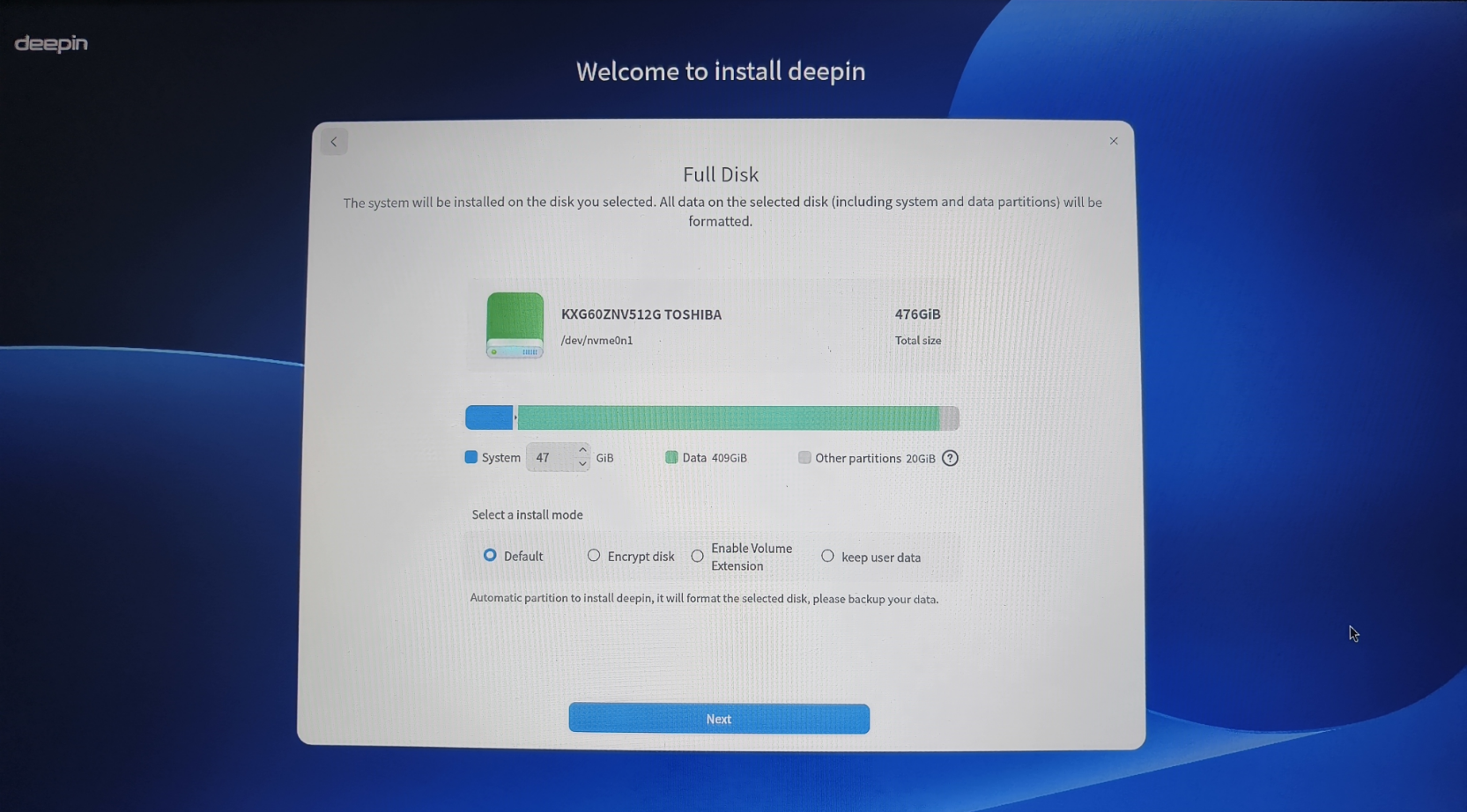Click the deepin logo in top corner
1467x812 pixels.
click(51, 43)
